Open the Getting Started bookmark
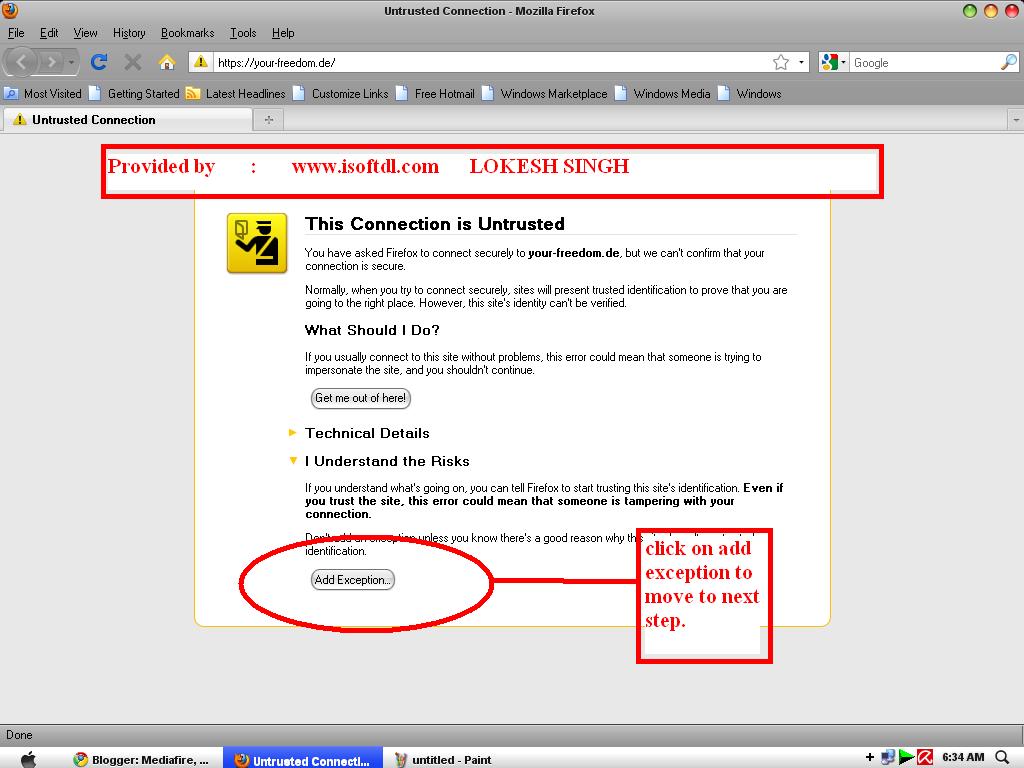Screen dimensions: 1024x768 [135, 93]
